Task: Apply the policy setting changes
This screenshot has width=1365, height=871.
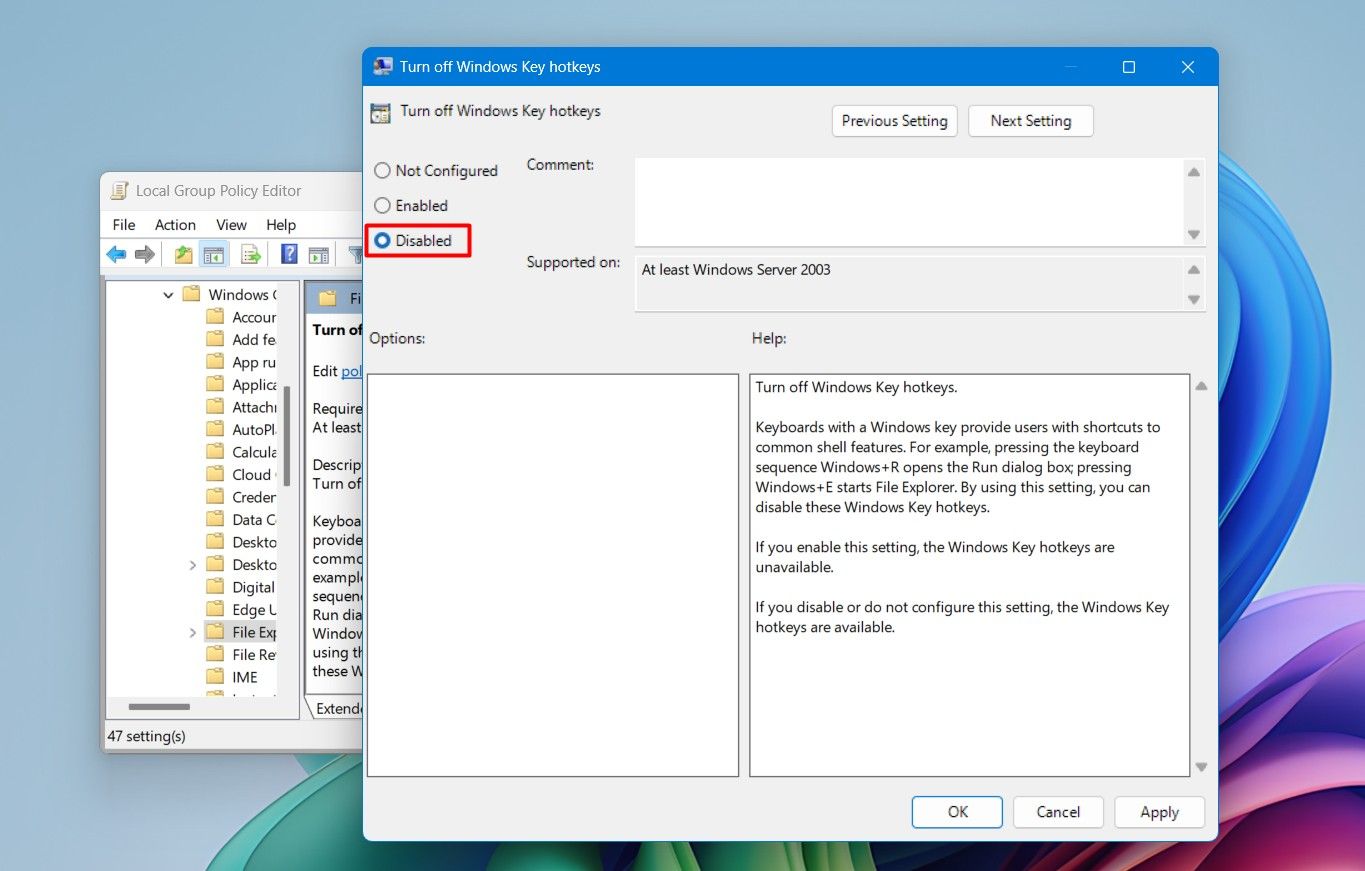Action: tap(1159, 812)
